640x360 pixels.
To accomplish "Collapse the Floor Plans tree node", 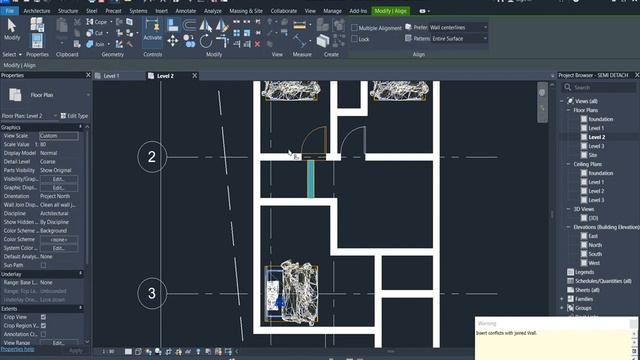I will click(x=568, y=110).
